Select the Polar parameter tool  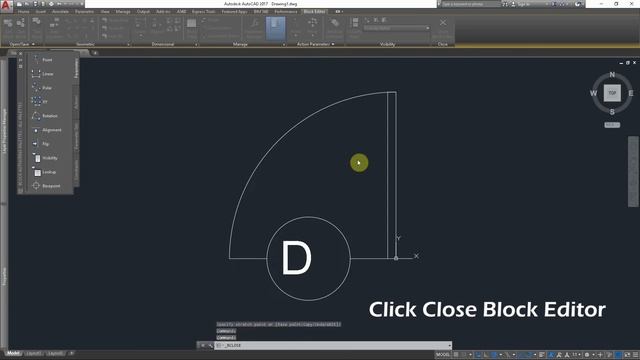[42, 88]
